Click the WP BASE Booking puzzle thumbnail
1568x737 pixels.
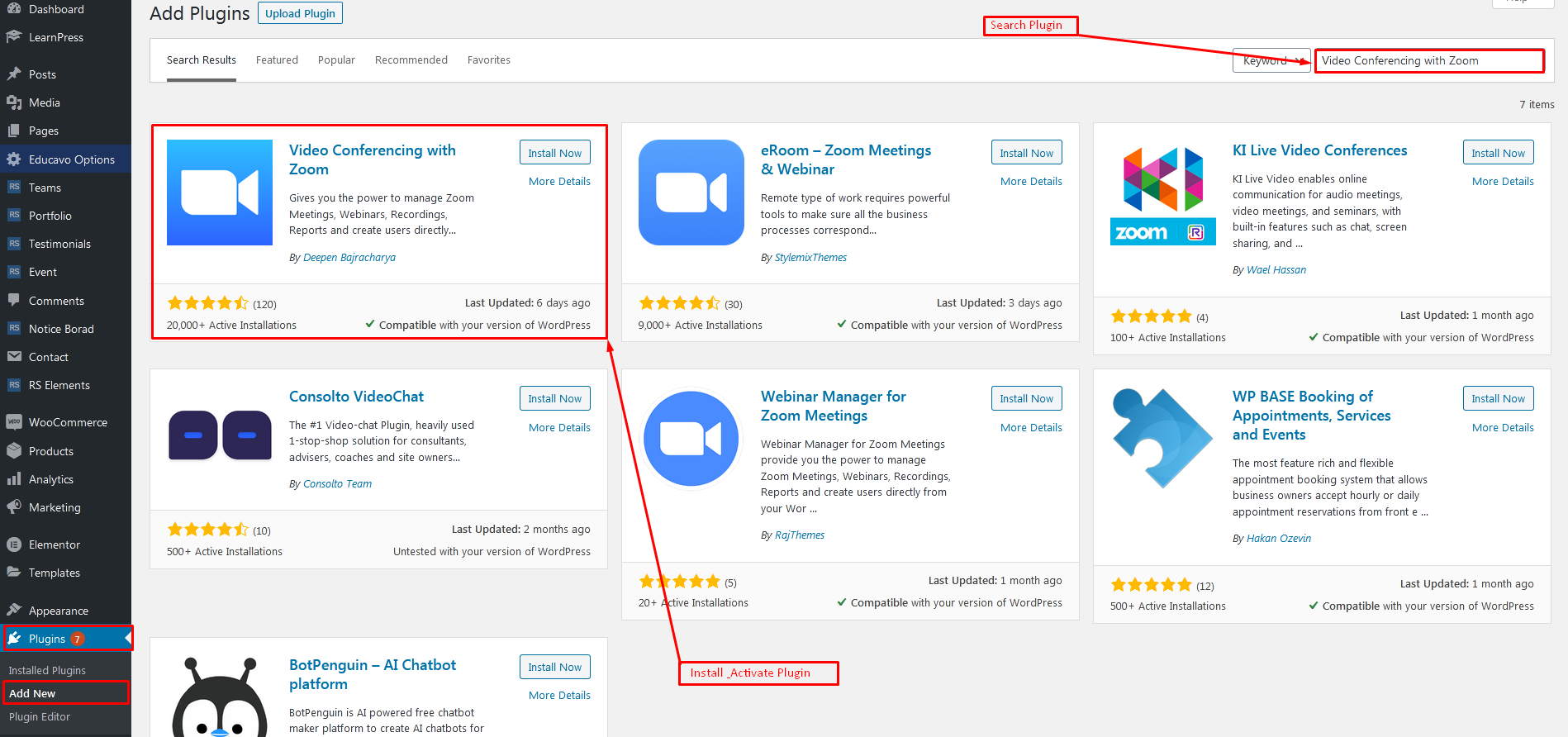point(1163,439)
